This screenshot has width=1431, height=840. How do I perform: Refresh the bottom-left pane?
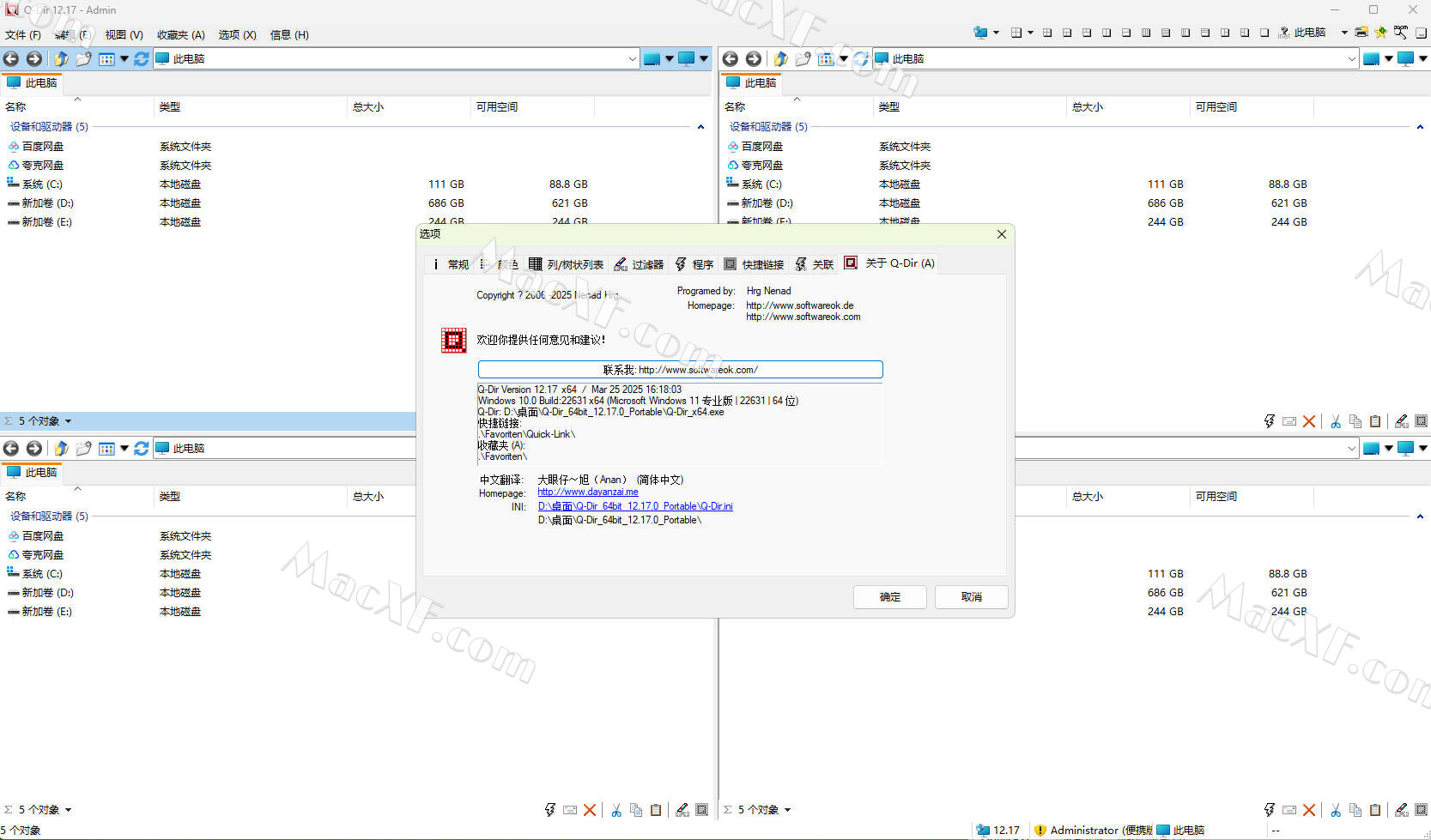(142, 449)
